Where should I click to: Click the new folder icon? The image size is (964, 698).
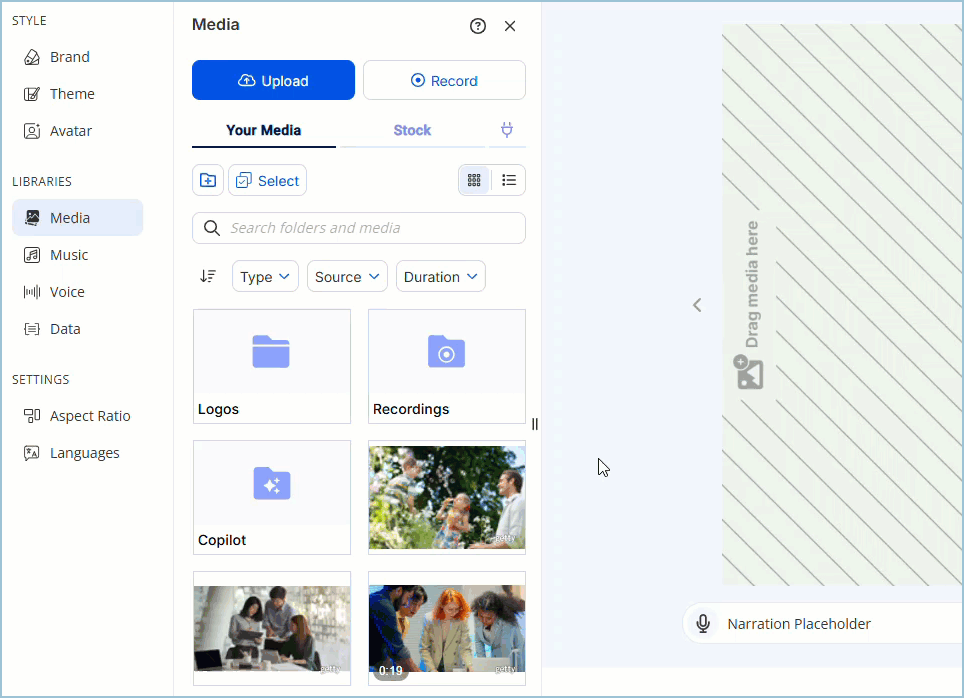click(x=208, y=180)
